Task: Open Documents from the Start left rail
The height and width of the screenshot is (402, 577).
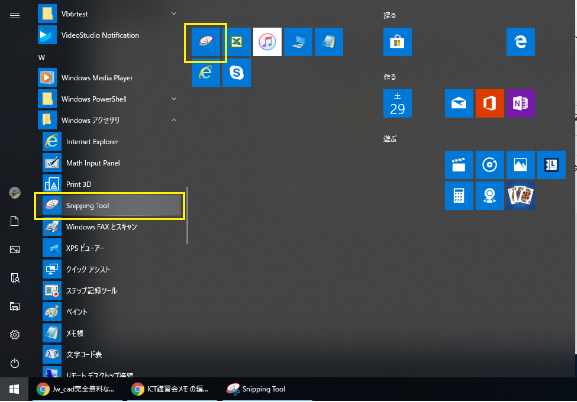Action: point(15,221)
